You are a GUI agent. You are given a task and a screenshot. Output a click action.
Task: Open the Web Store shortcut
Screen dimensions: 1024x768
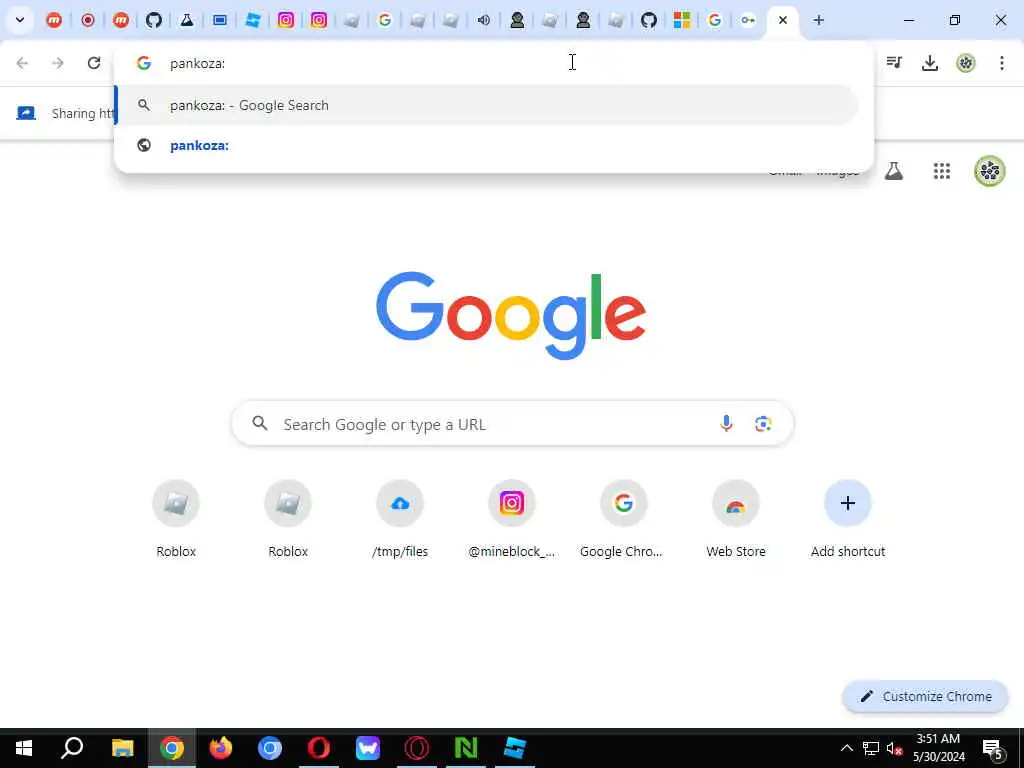point(736,520)
